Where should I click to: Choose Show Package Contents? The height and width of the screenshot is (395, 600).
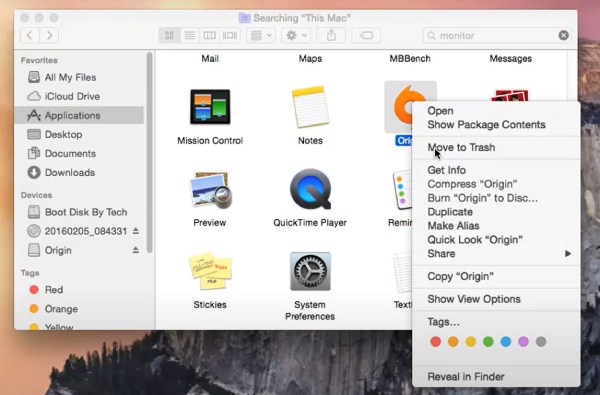point(496,125)
